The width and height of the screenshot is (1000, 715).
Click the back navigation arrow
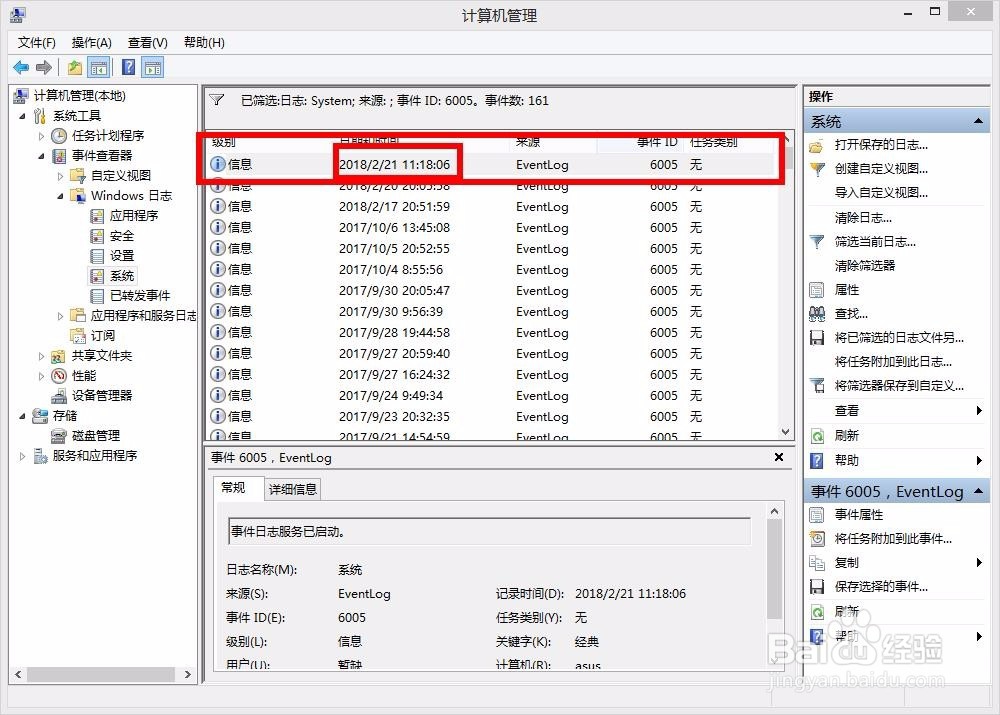pyautogui.click(x=22, y=67)
